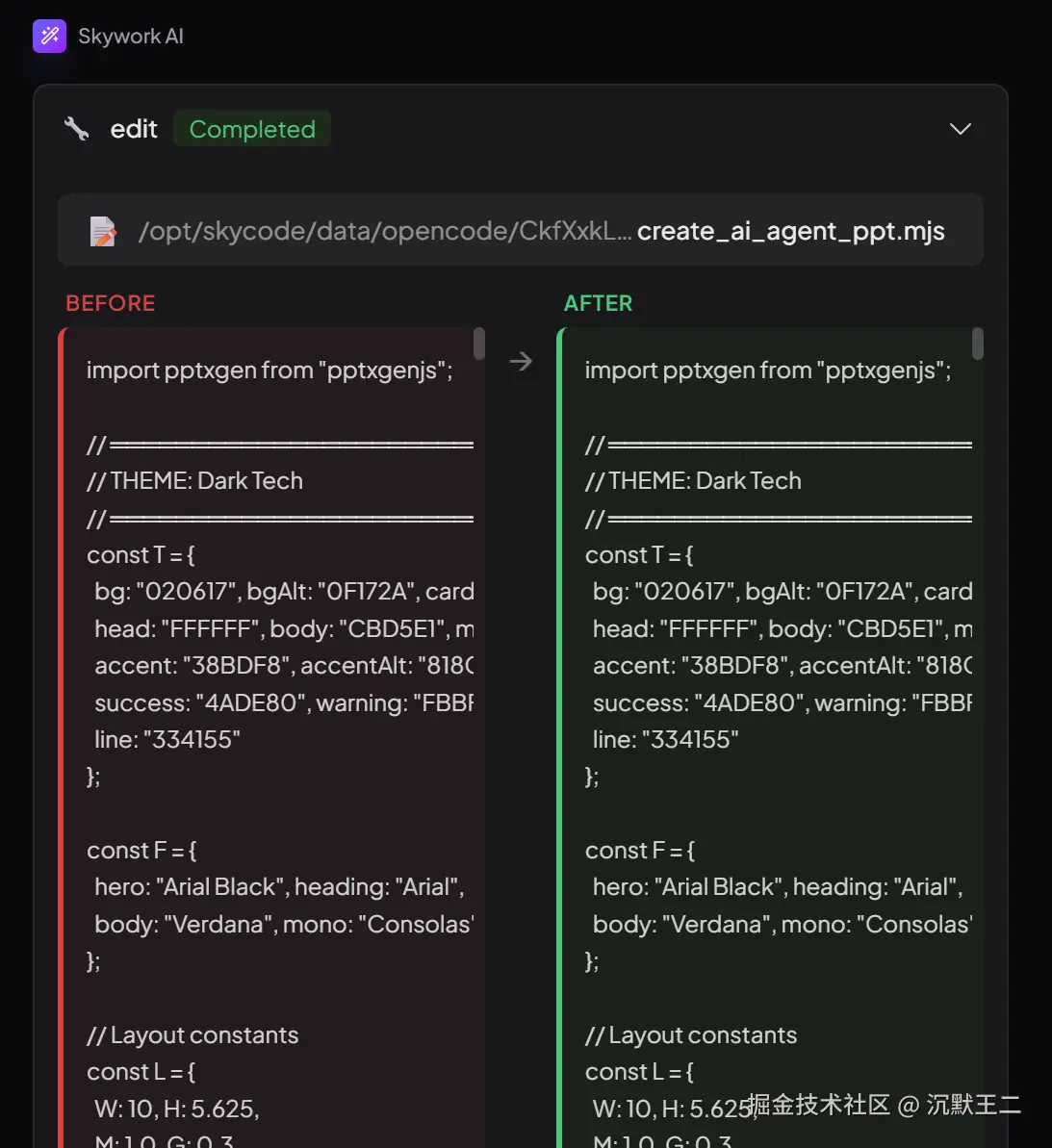The width and height of the screenshot is (1052, 1148).
Task: Click the Skywork AI name label
Action: [x=131, y=37]
